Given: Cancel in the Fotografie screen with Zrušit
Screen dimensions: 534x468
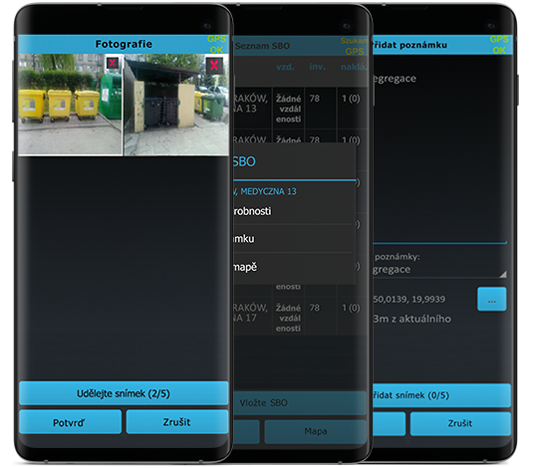Looking at the screenshot, I should (x=177, y=422).
